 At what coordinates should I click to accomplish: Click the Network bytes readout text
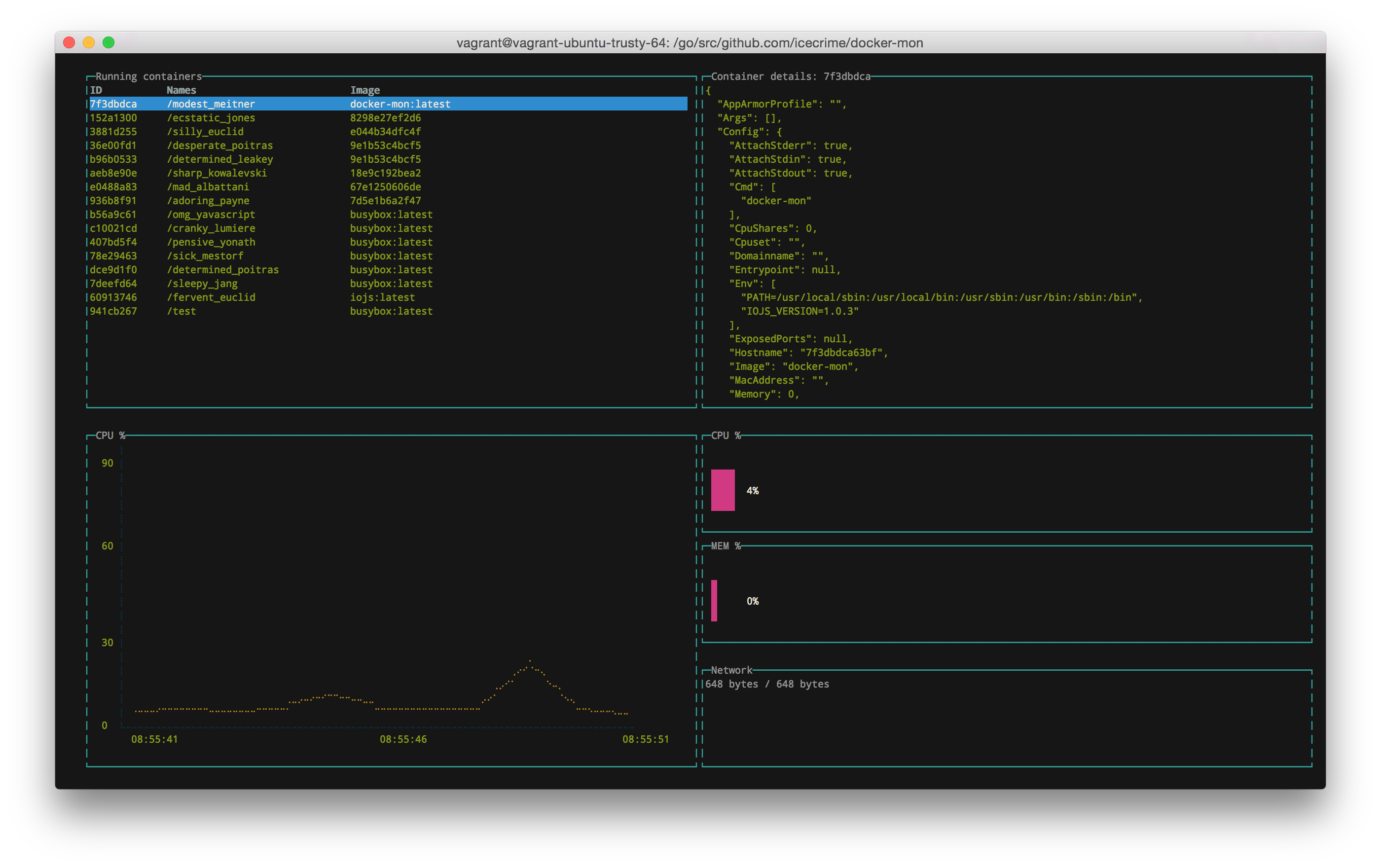(767, 684)
